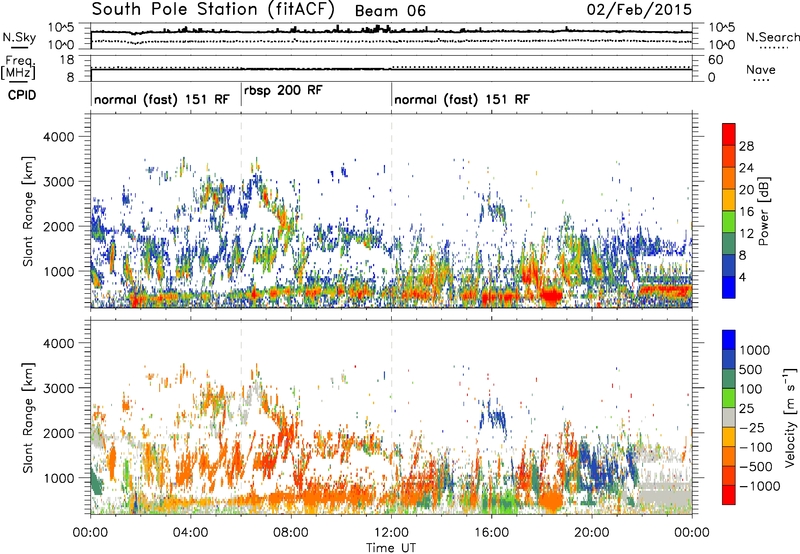The height and width of the screenshot is (554, 800).
Task: Click the gray ground-scatter band after 22:00
Action: click(x=664, y=493)
